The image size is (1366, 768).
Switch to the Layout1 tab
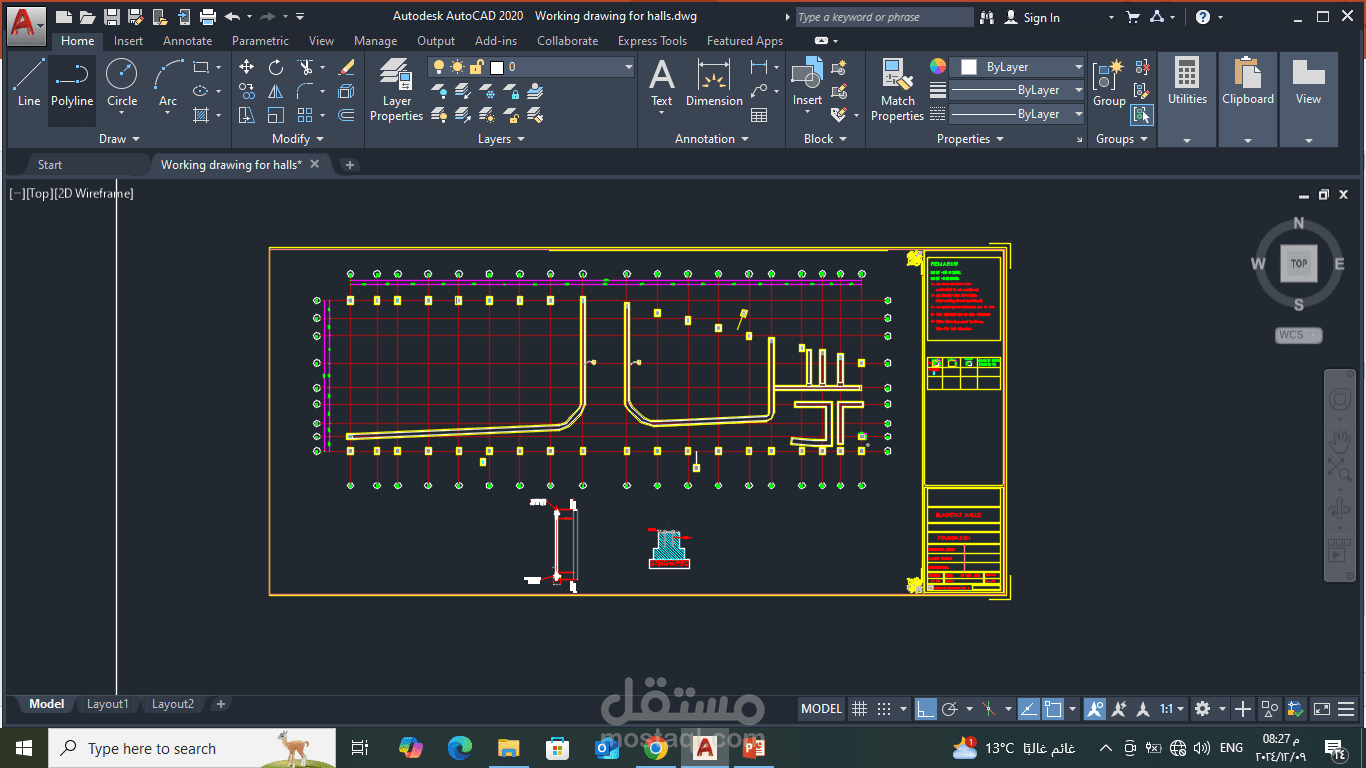(108, 704)
